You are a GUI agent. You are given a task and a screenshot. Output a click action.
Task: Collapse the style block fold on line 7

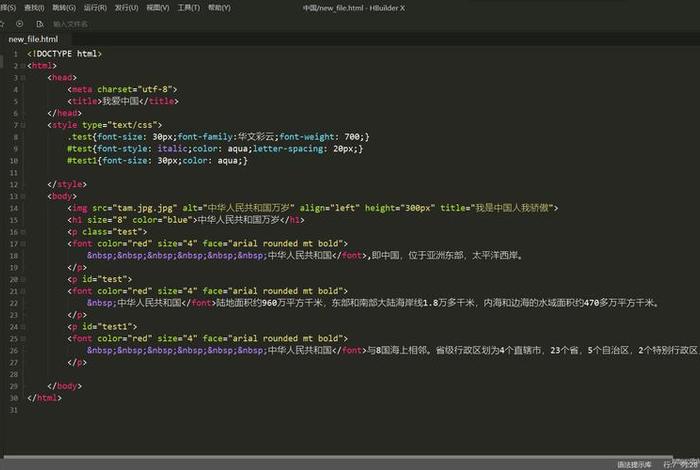(22, 125)
